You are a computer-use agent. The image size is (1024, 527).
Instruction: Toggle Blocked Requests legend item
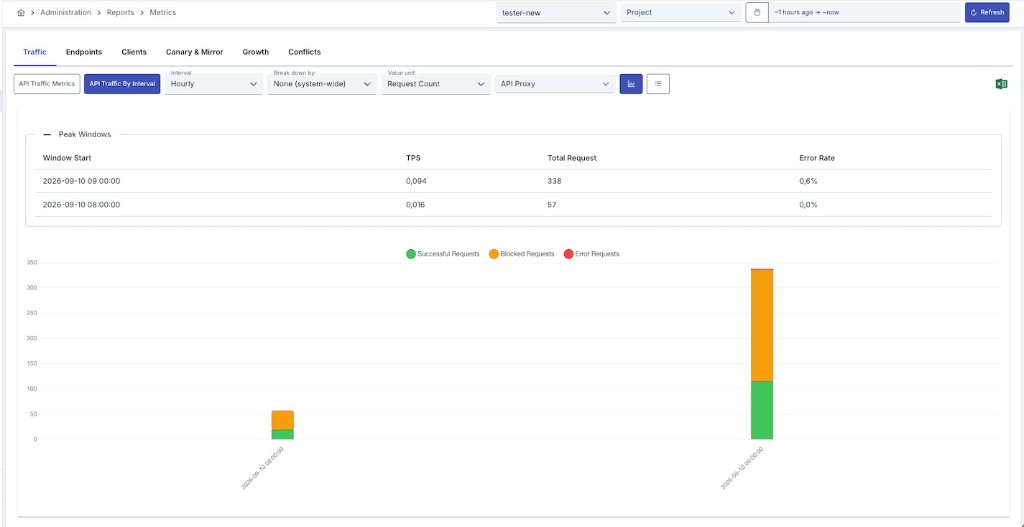click(521, 253)
